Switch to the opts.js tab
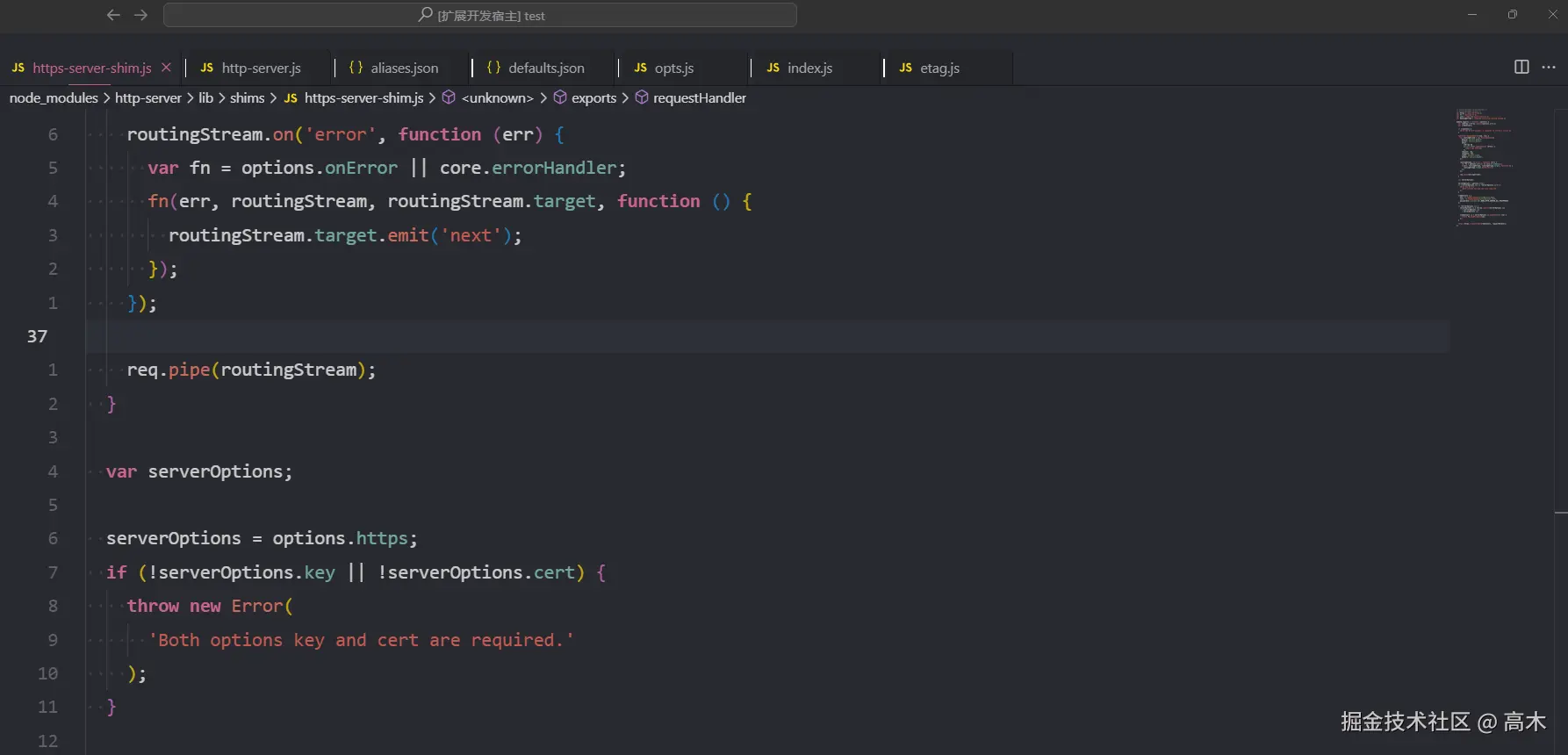The width and height of the screenshot is (1568, 755). point(674,68)
